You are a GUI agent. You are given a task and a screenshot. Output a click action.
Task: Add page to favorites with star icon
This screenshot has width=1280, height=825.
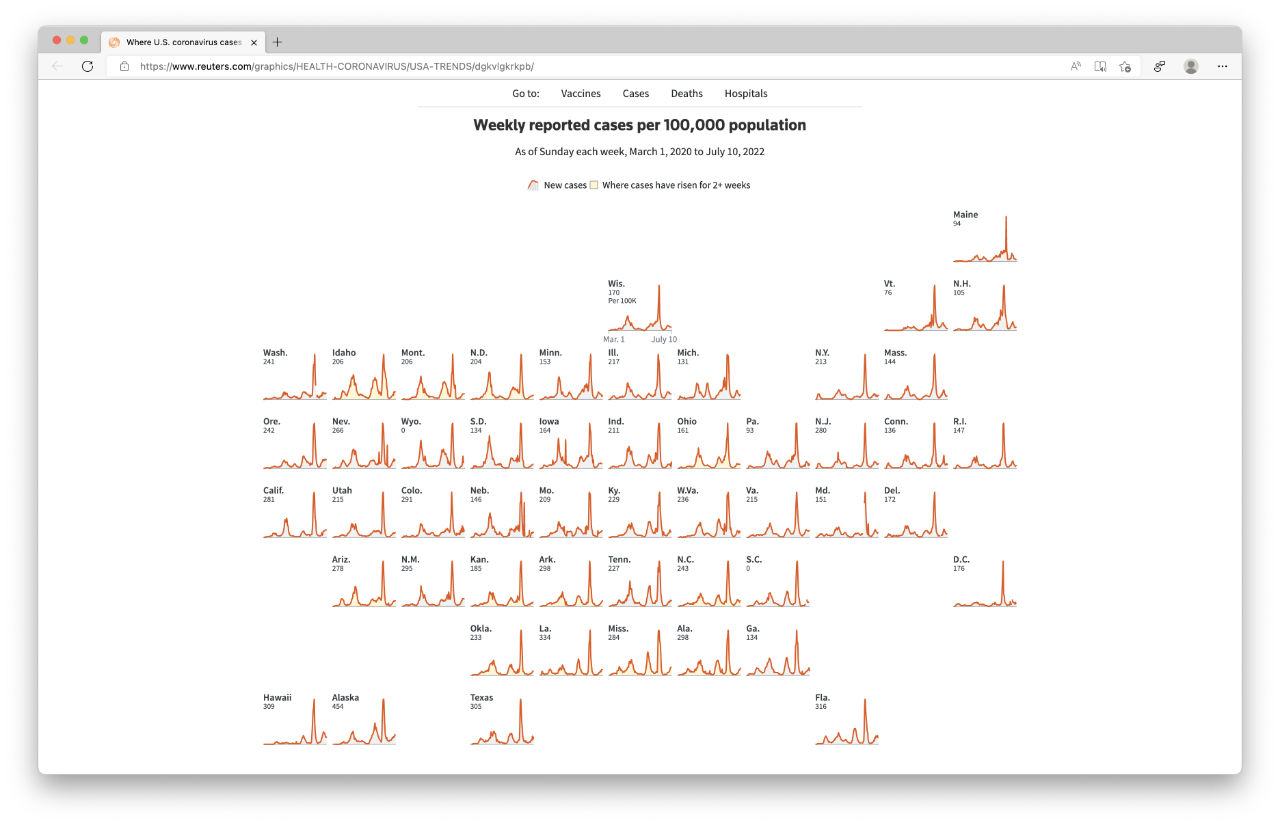[1125, 66]
